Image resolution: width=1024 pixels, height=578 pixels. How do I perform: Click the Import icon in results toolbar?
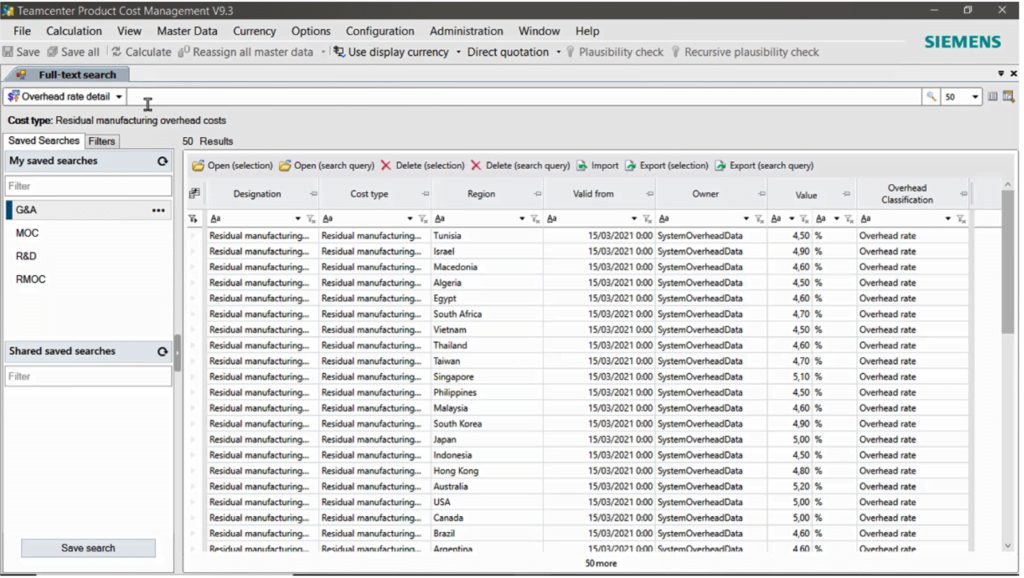(x=582, y=166)
